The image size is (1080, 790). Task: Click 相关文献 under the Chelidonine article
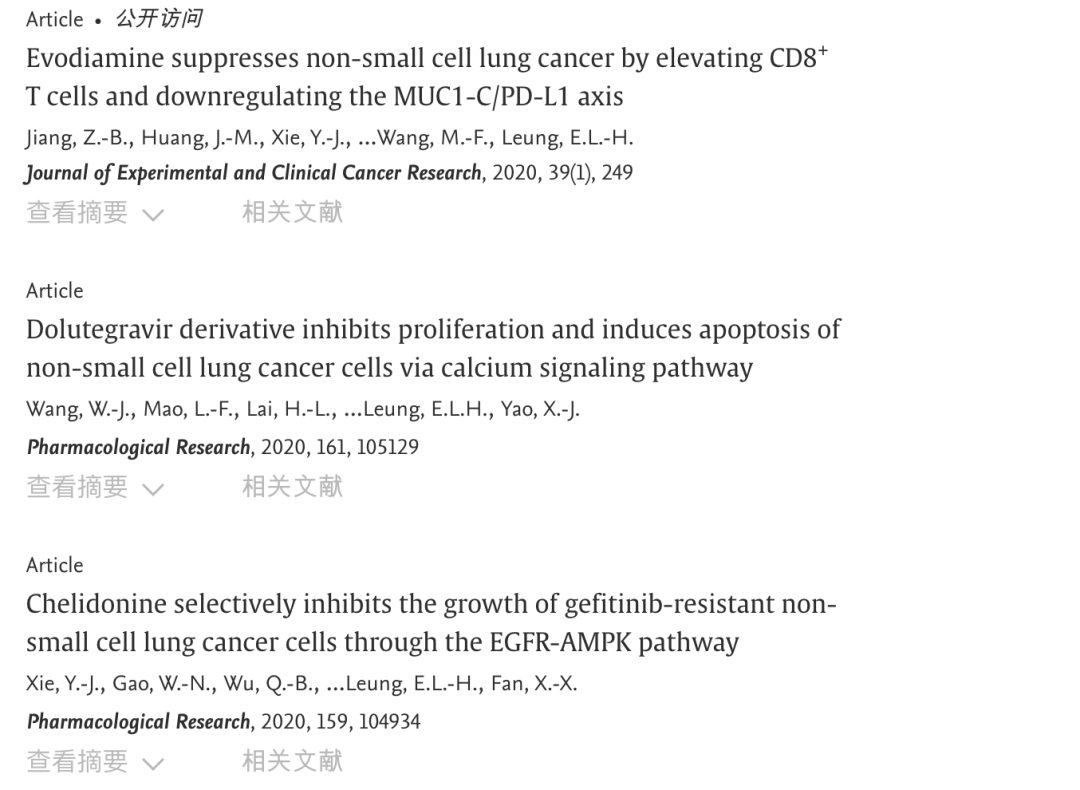[x=292, y=760]
